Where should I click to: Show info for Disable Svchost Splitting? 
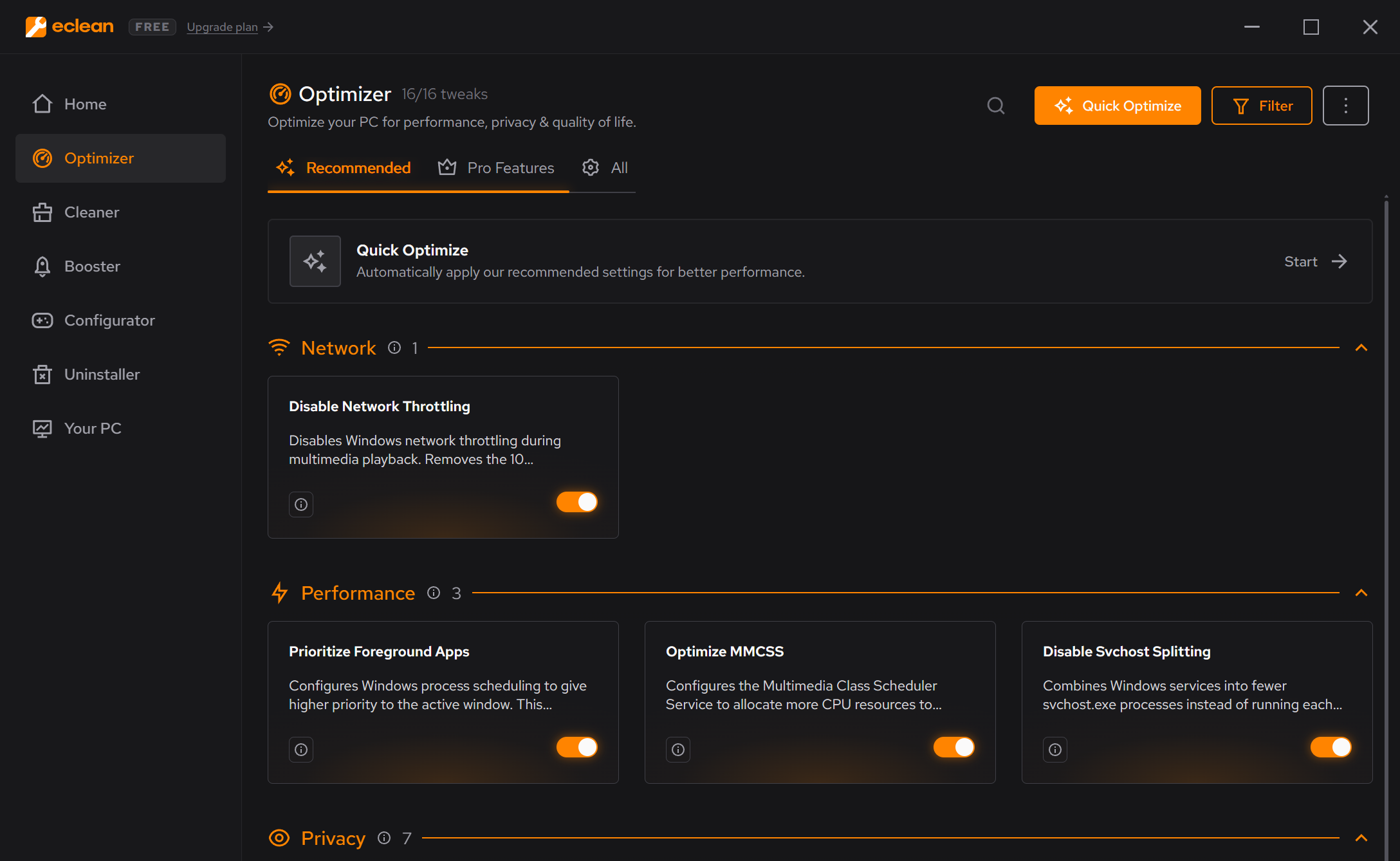pyautogui.click(x=1055, y=750)
